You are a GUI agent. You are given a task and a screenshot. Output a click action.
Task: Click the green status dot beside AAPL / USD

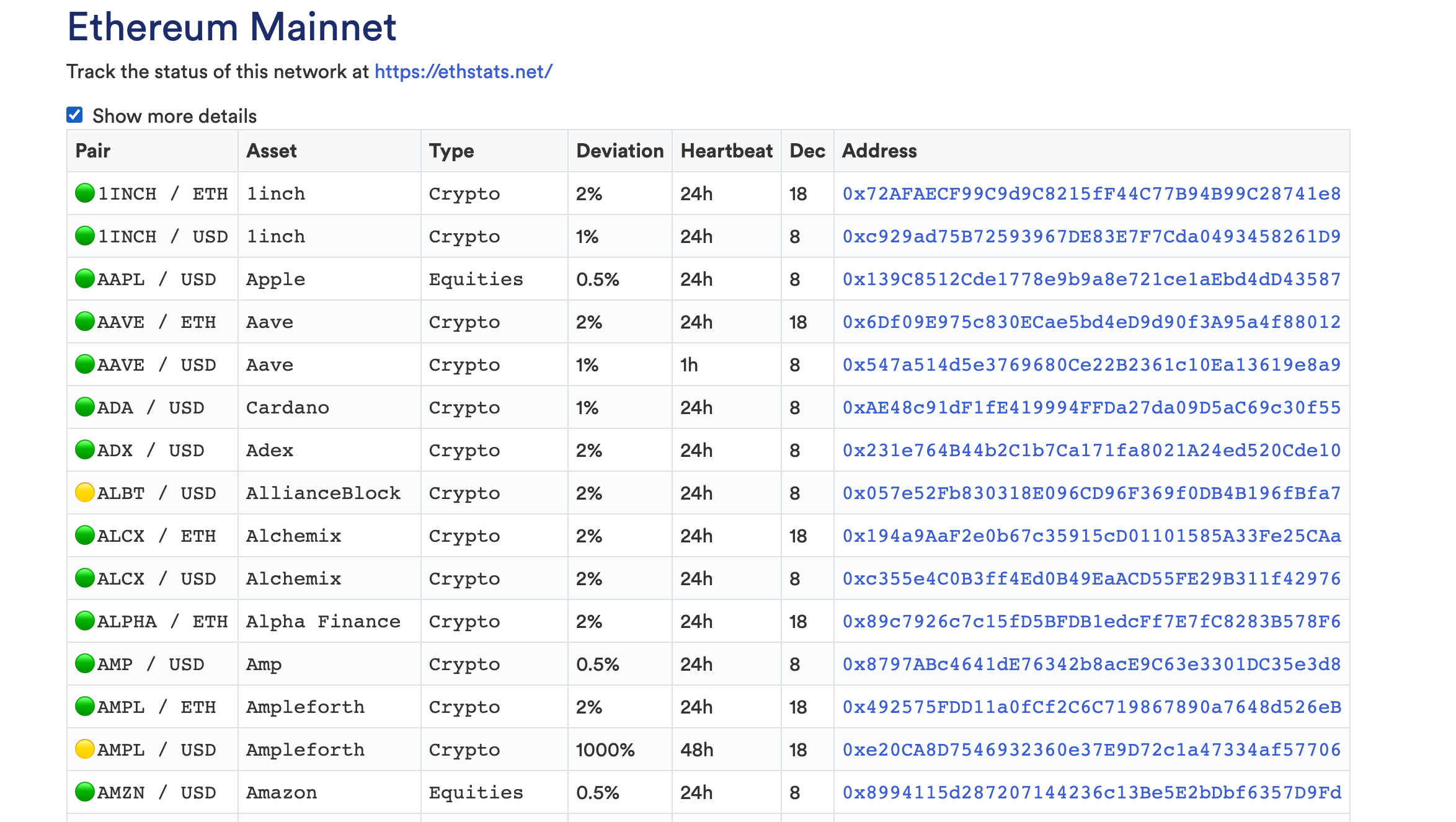pyautogui.click(x=85, y=279)
